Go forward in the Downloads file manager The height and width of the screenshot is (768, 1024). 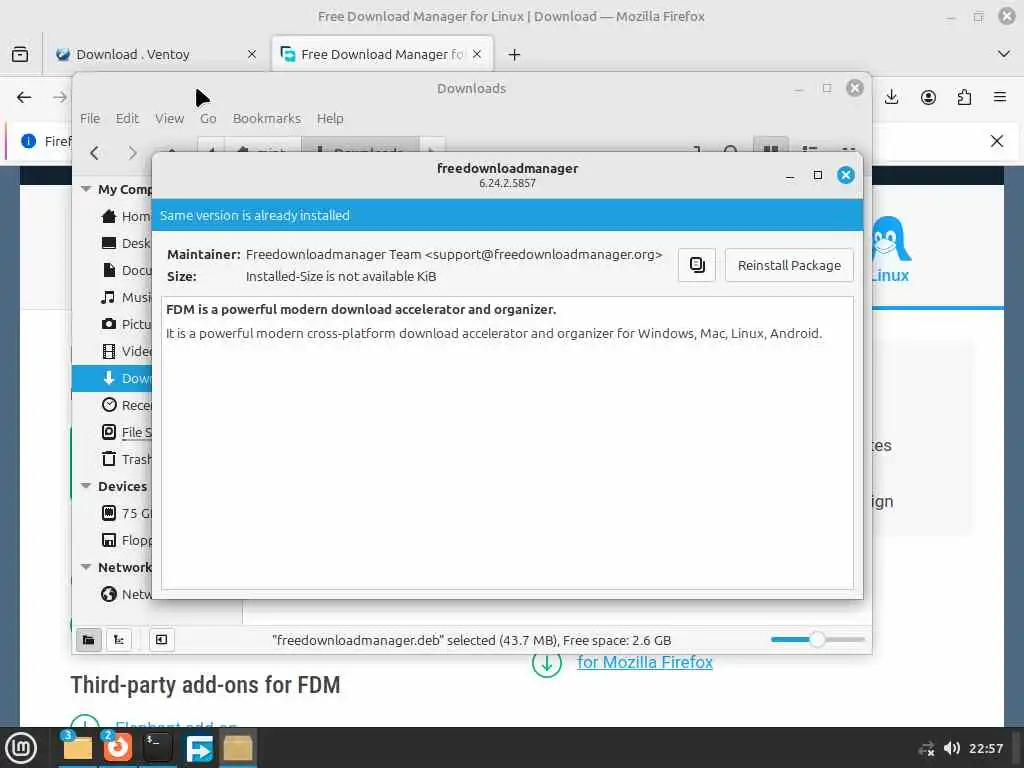click(133, 153)
